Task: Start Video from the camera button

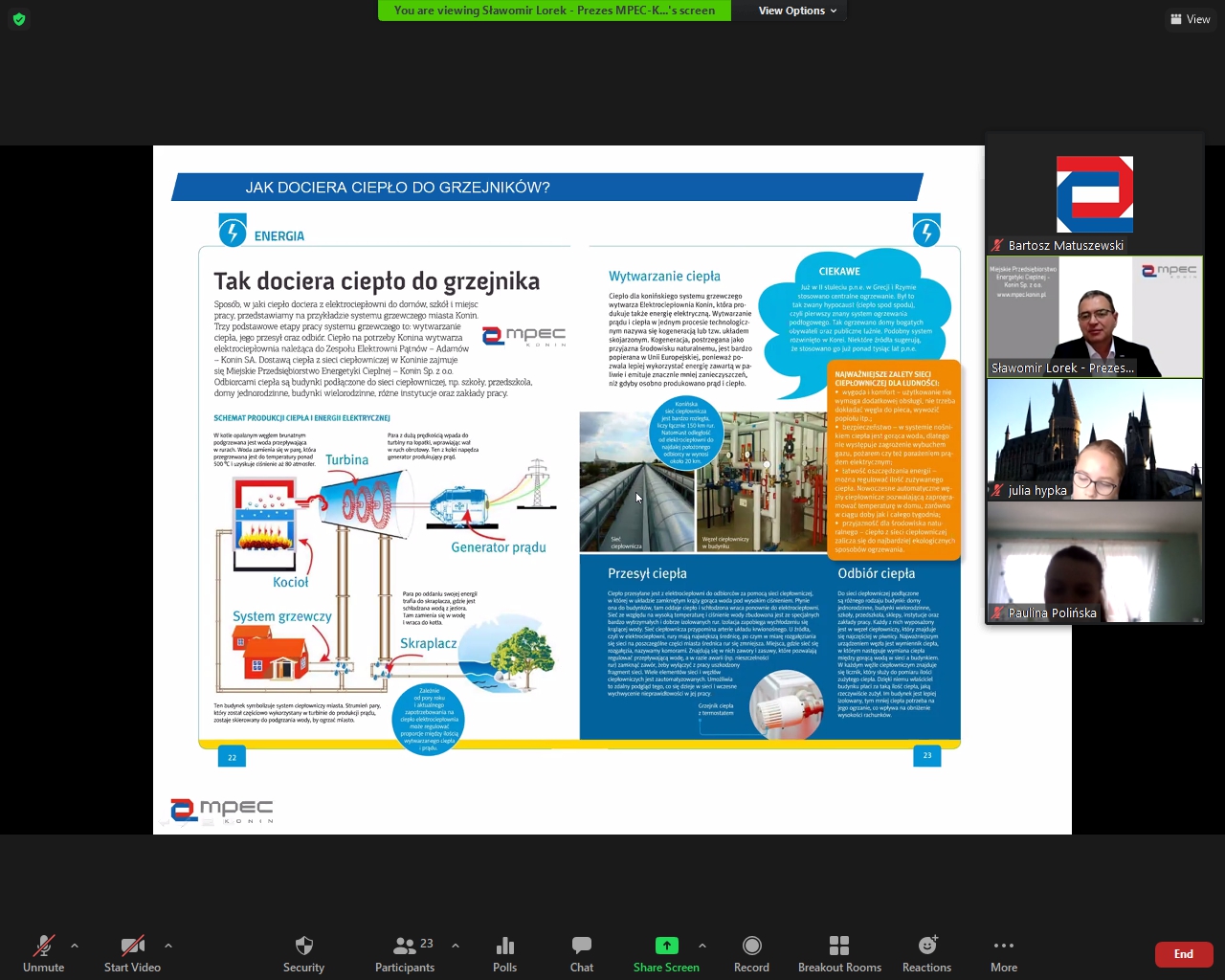Action: (132, 953)
